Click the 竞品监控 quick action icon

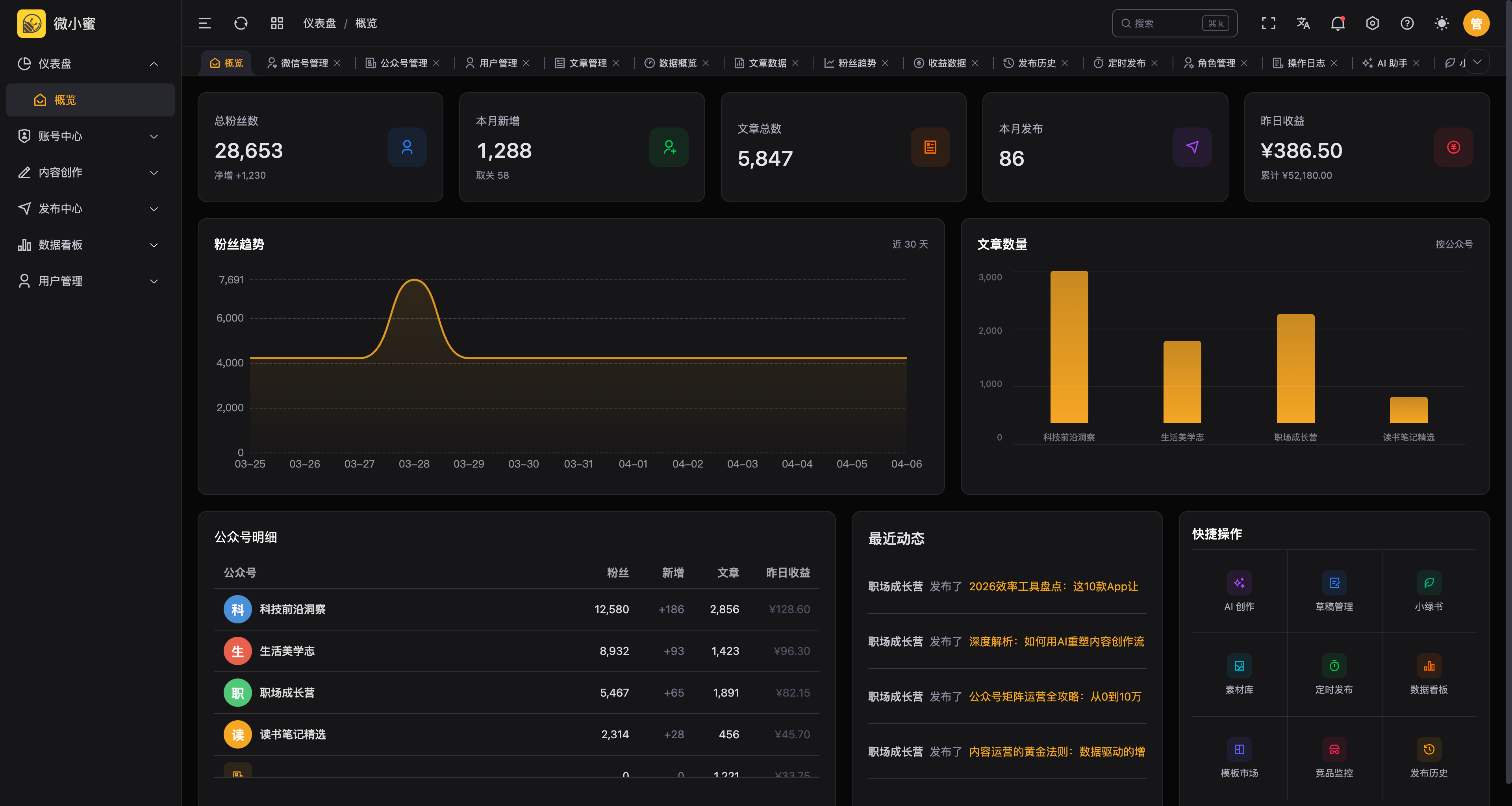tap(1334, 750)
